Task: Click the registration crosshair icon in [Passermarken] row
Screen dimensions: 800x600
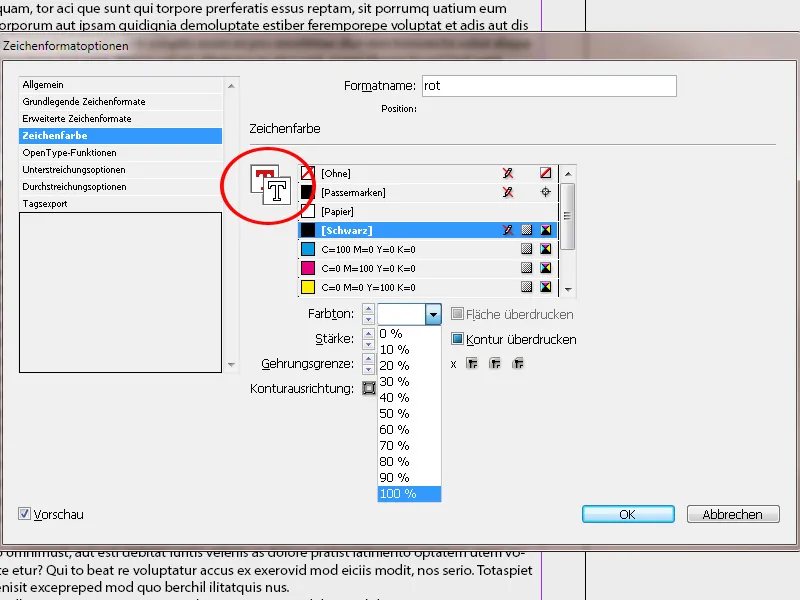Action: pyautogui.click(x=545, y=192)
